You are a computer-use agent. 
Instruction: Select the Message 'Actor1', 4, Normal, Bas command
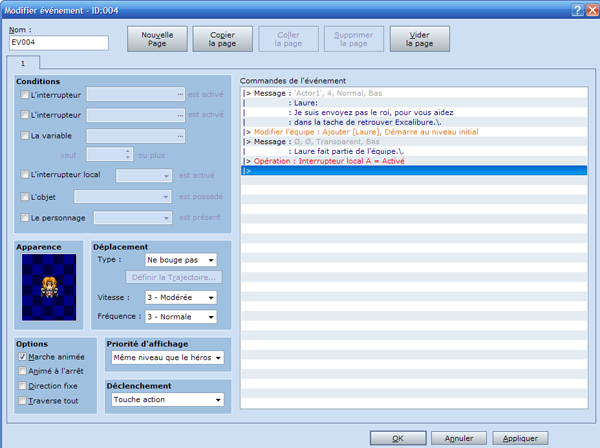click(414, 93)
